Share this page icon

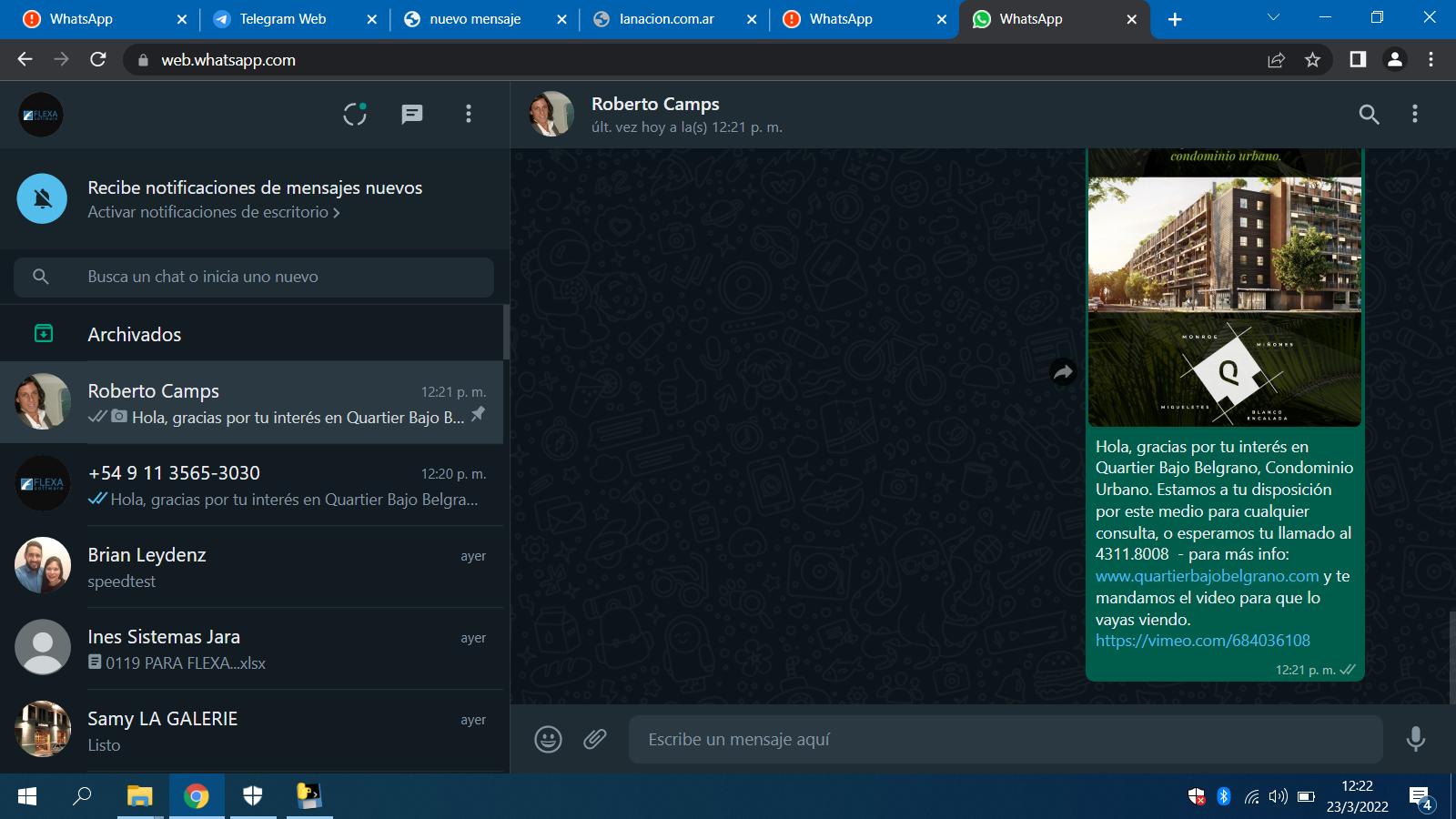pos(1276,59)
